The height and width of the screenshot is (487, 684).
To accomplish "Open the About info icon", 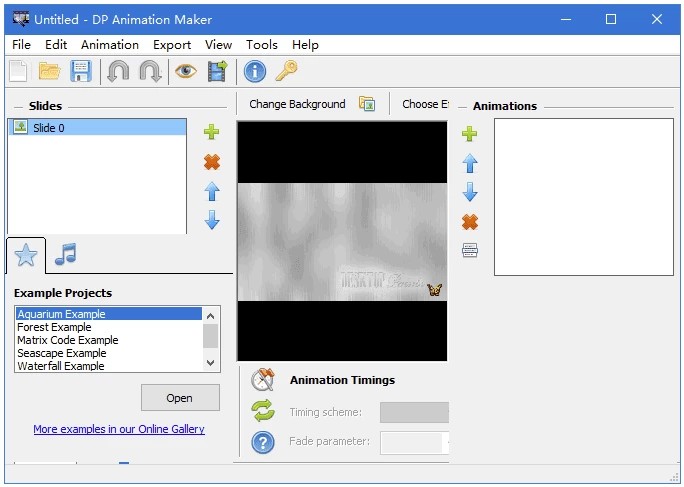I will (x=255, y=71).
